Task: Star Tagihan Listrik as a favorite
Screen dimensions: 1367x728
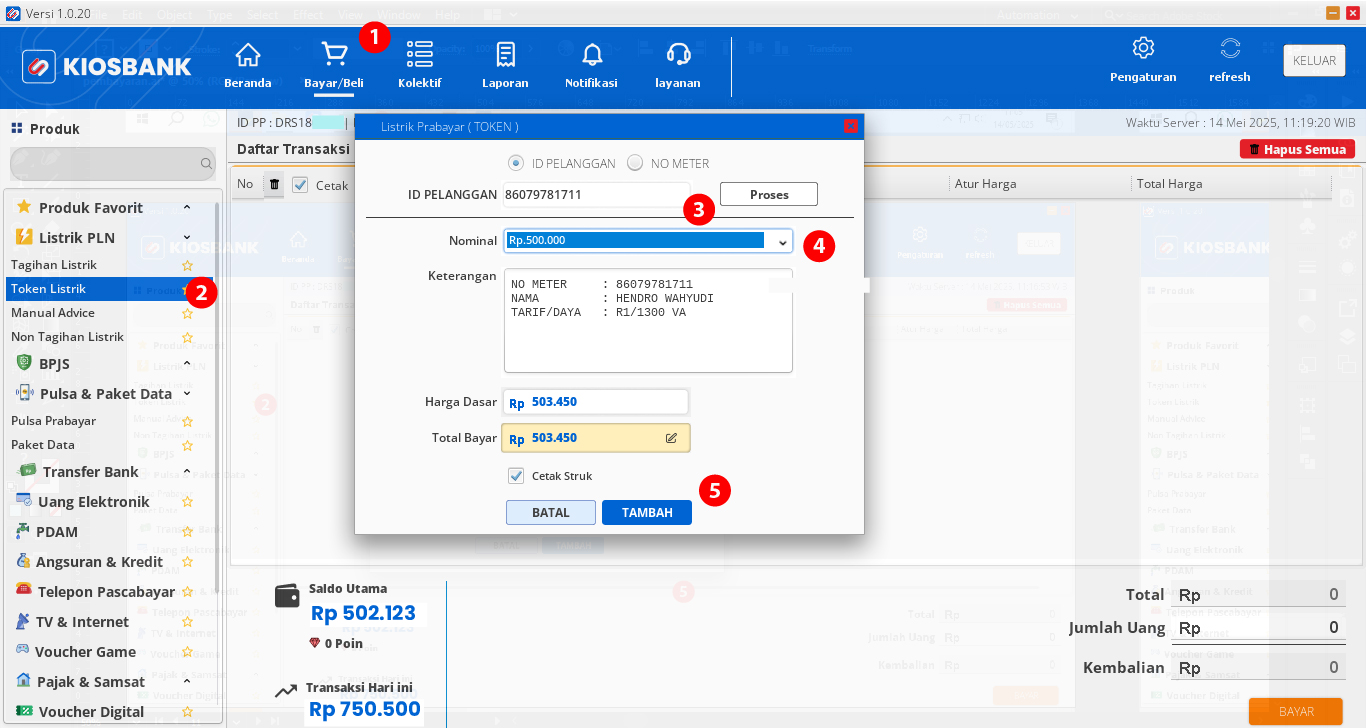Action: 187,265
